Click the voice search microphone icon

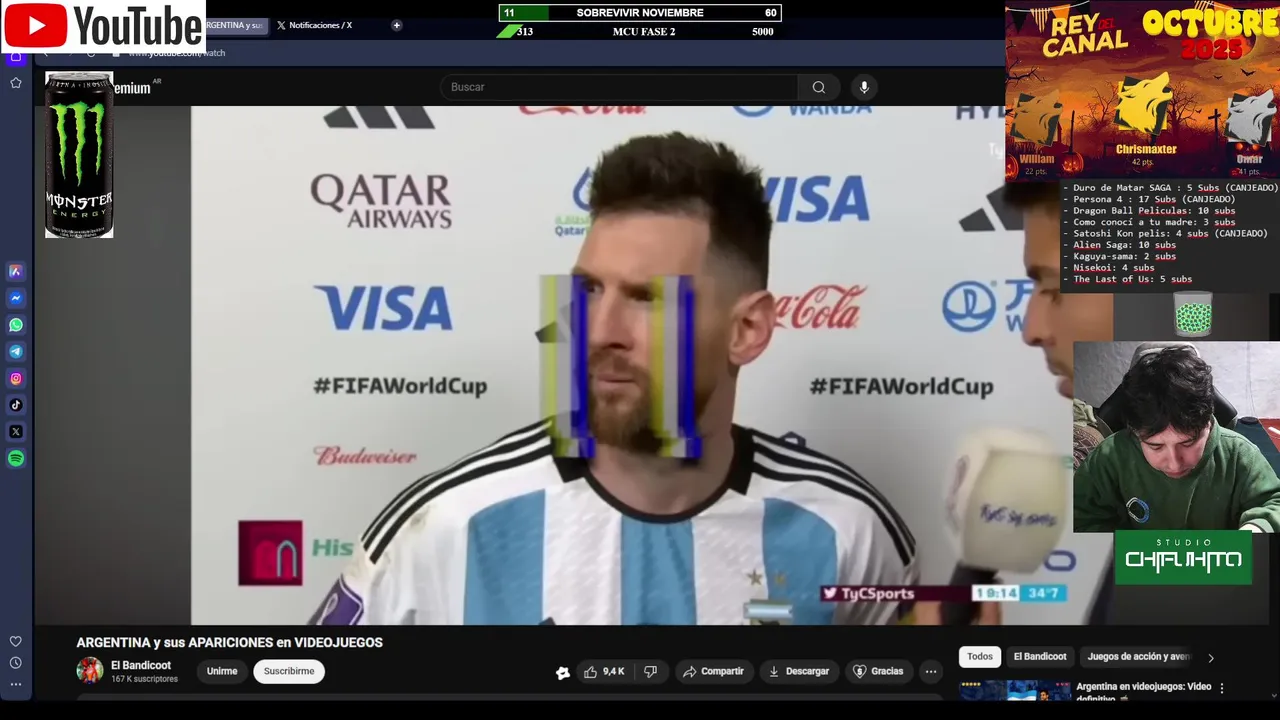click(x=865, y=87)
